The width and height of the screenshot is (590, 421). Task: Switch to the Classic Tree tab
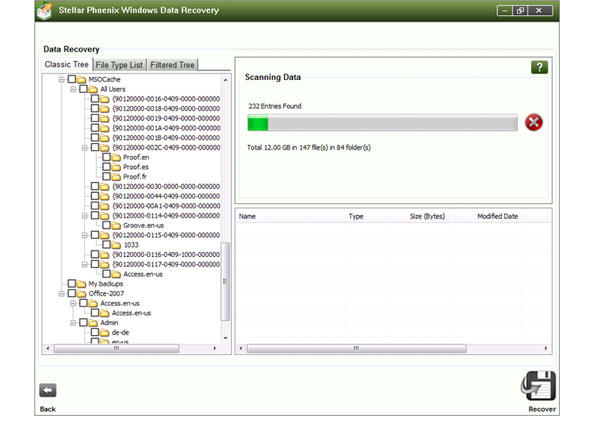67,64
